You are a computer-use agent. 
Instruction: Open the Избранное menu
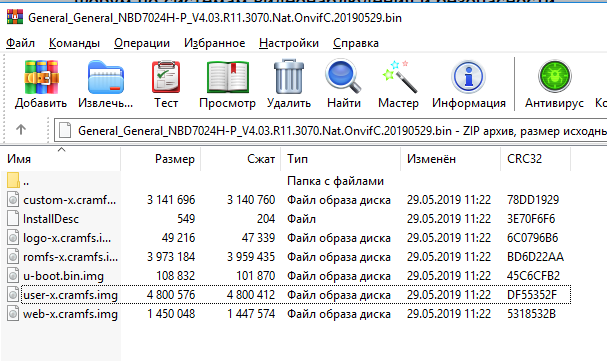[214, 43]
